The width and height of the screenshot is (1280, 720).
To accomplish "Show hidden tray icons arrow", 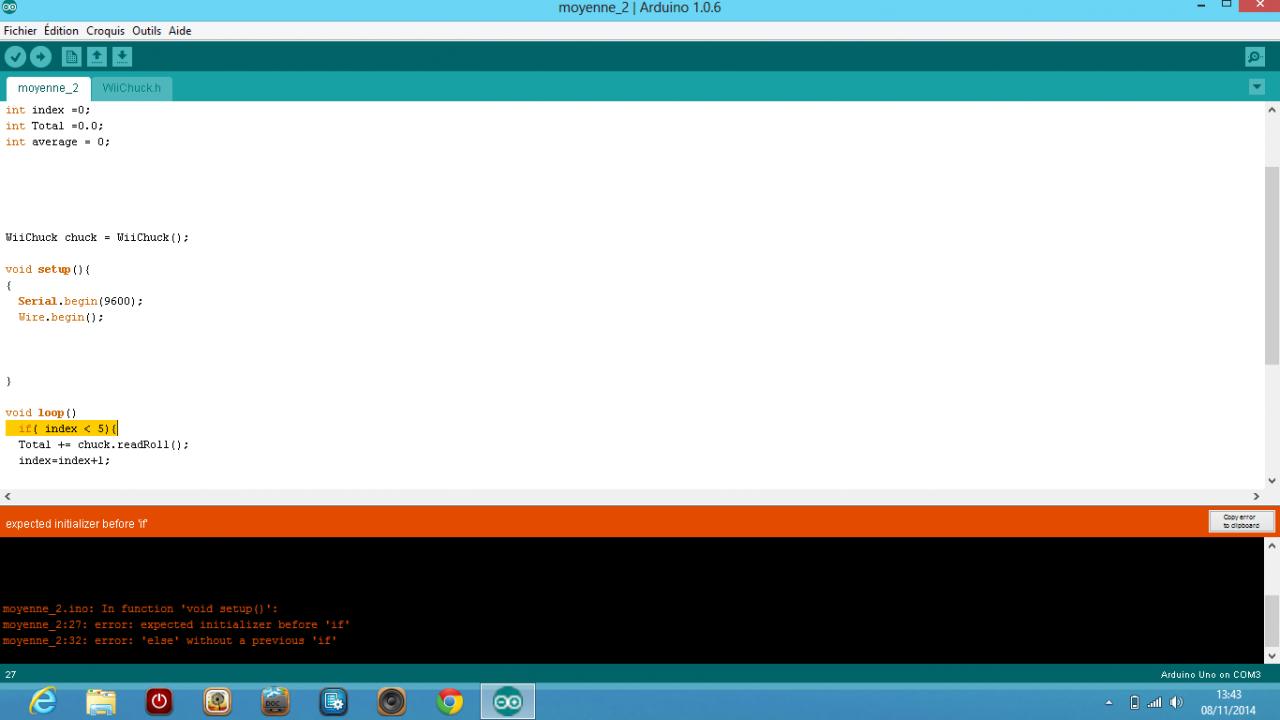I will point(1109,702).
